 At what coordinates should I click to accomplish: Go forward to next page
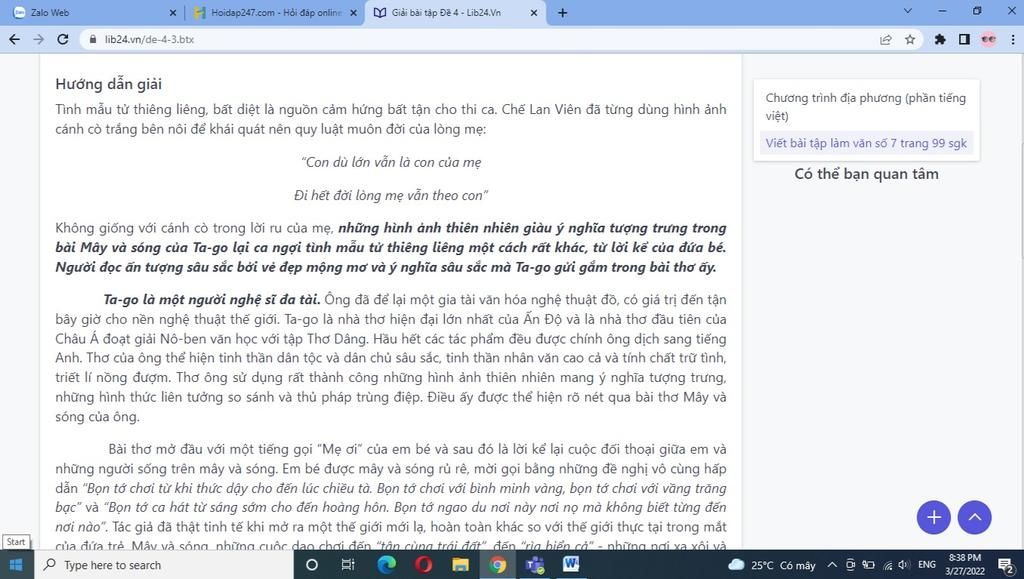point(39,39)
